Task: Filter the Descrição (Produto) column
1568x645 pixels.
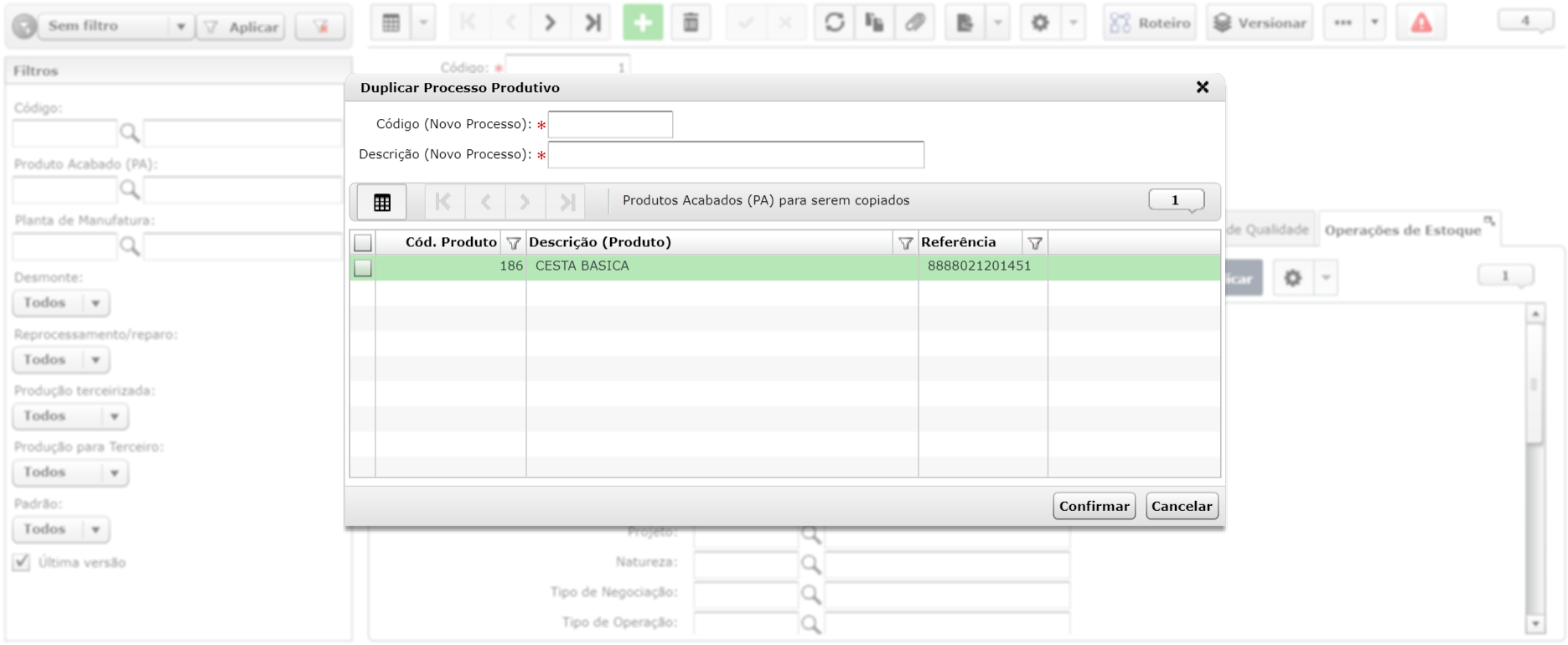Action: pos(905,243)
